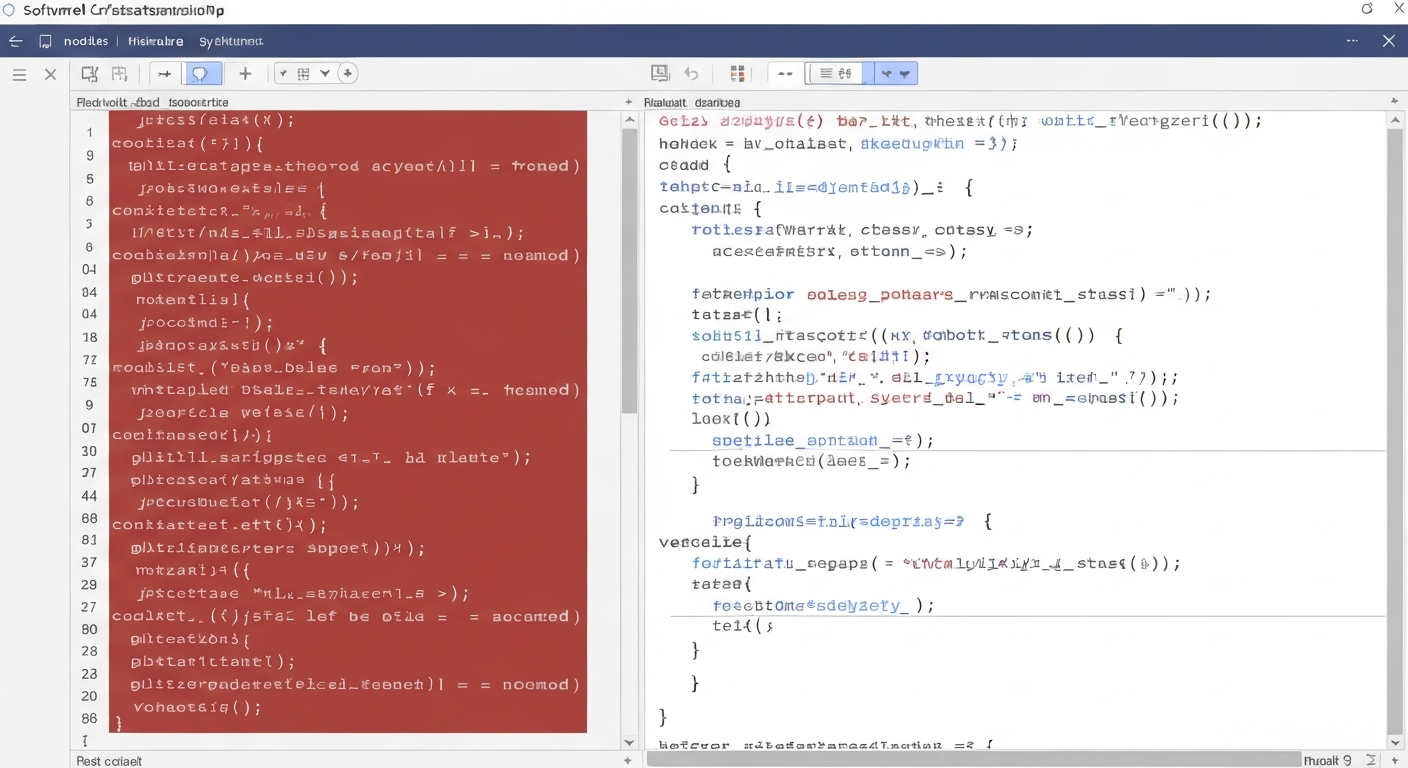Image resolution: width=1408 pixels, height=768 pixels.
Task: Click the checkmark dropdown in the left toolbar group
Action: [283, 74]
